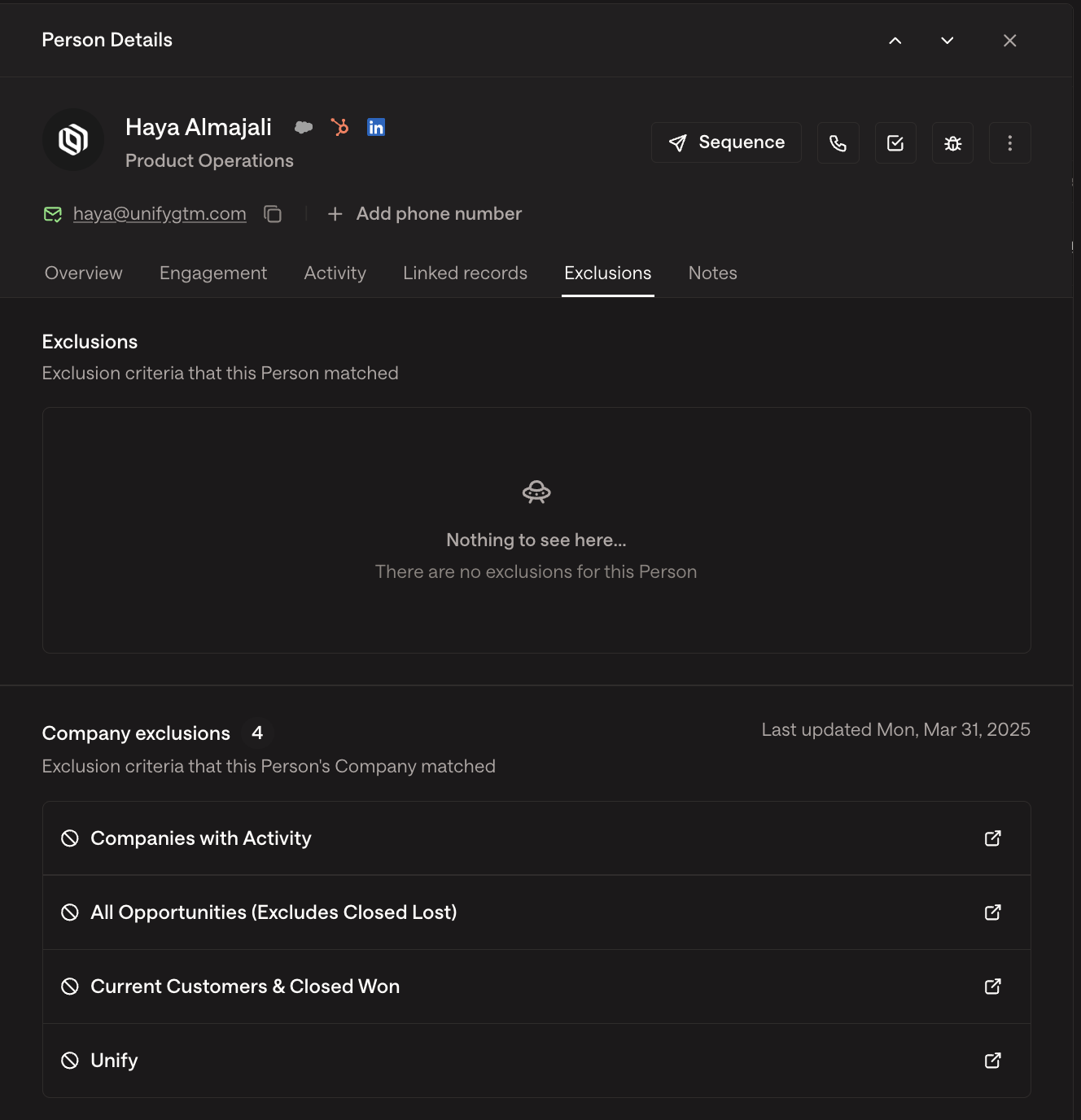Click the Sequence button
1081x1120 pixels.
click(x=726, y=142)
